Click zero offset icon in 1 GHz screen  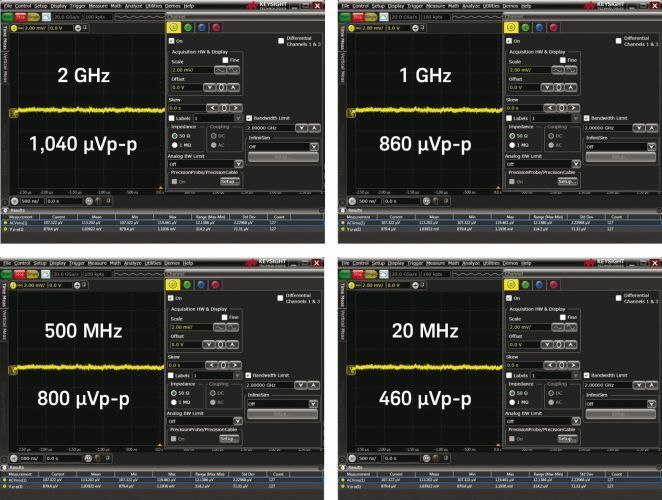[x=559, y=87]
